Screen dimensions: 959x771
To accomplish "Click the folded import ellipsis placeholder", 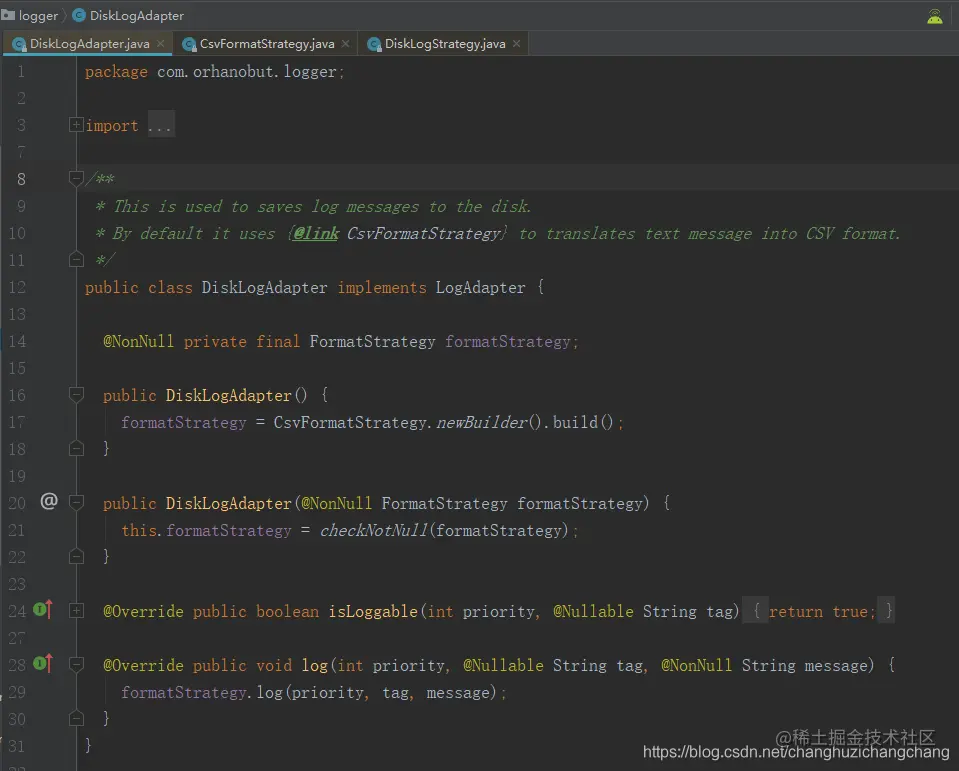I will click(x=161, y=125).
